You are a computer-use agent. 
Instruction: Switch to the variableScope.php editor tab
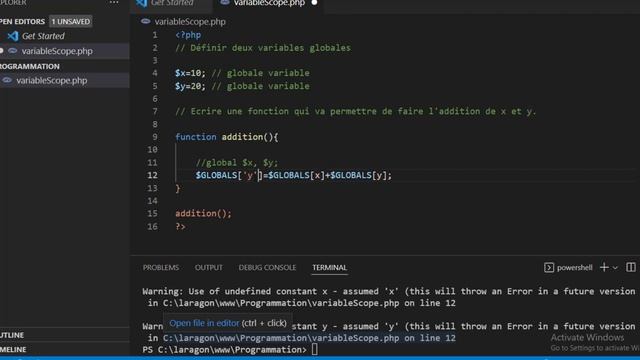click(x=269, y=3)
